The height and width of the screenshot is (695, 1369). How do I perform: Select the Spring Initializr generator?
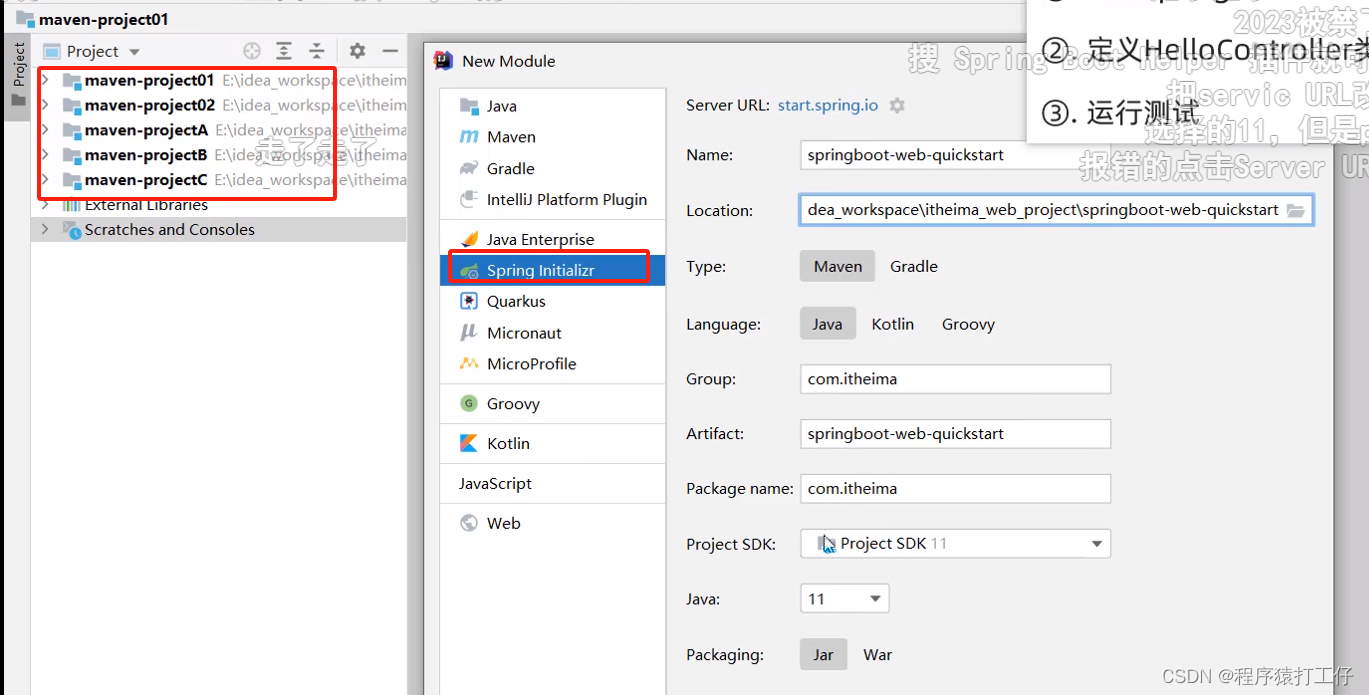pyautogui.click(x=553, y=271)
